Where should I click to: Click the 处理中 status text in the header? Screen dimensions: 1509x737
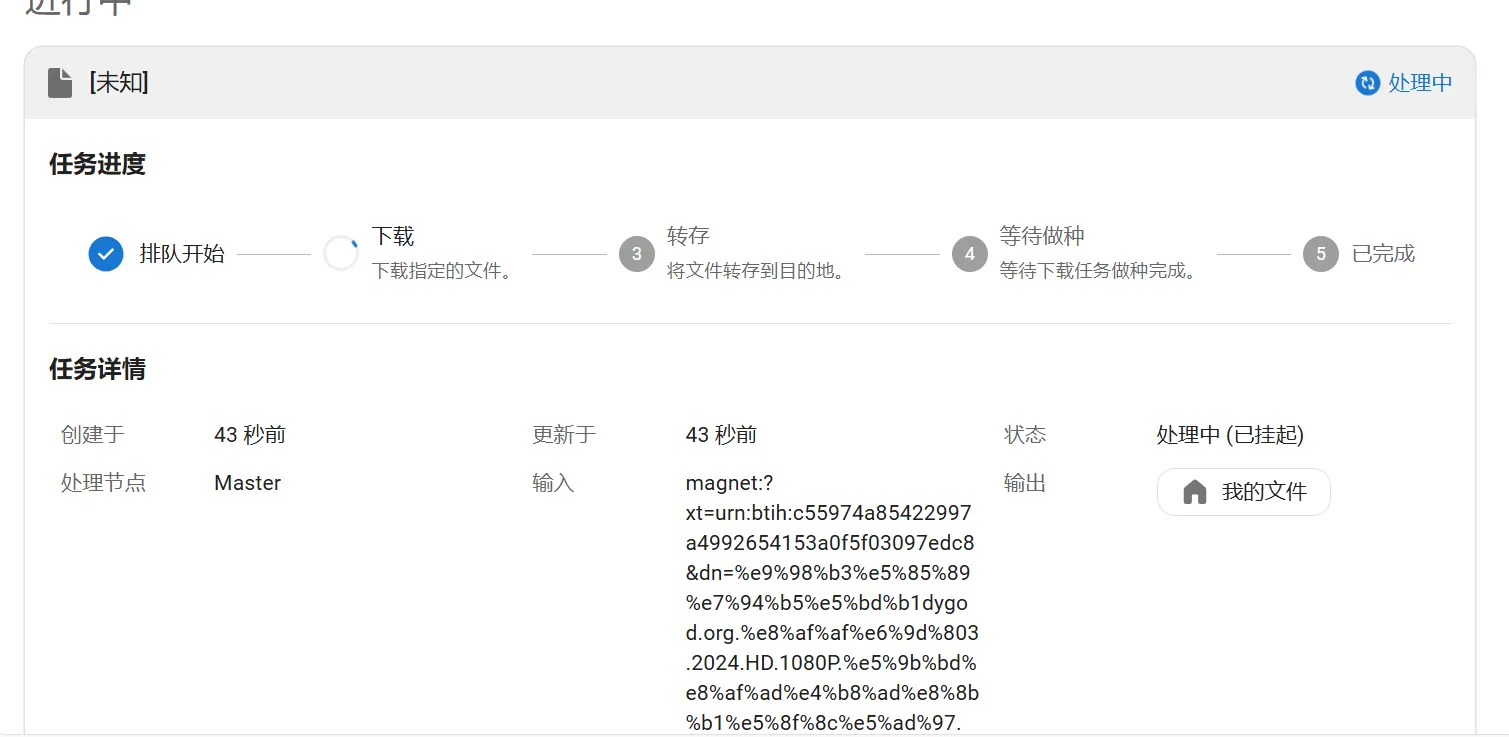pos(1420,83)
